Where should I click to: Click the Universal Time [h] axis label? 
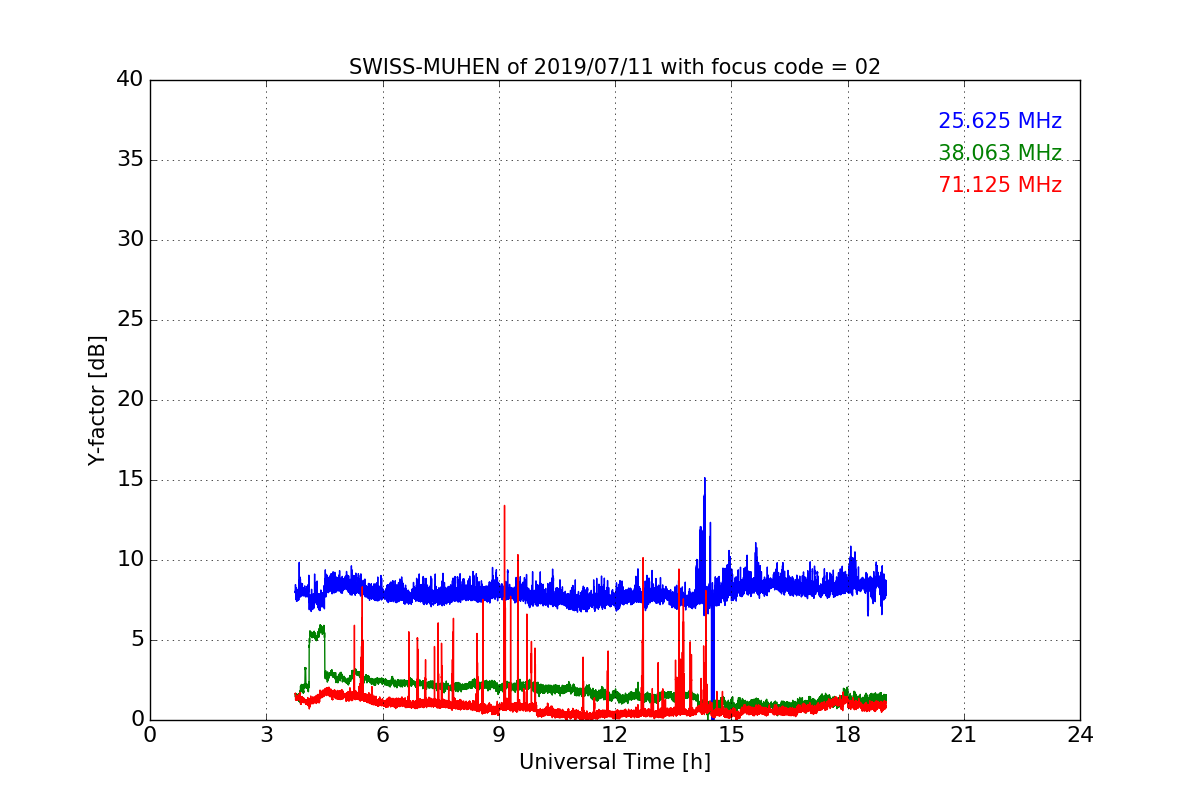tap(614, 762)
